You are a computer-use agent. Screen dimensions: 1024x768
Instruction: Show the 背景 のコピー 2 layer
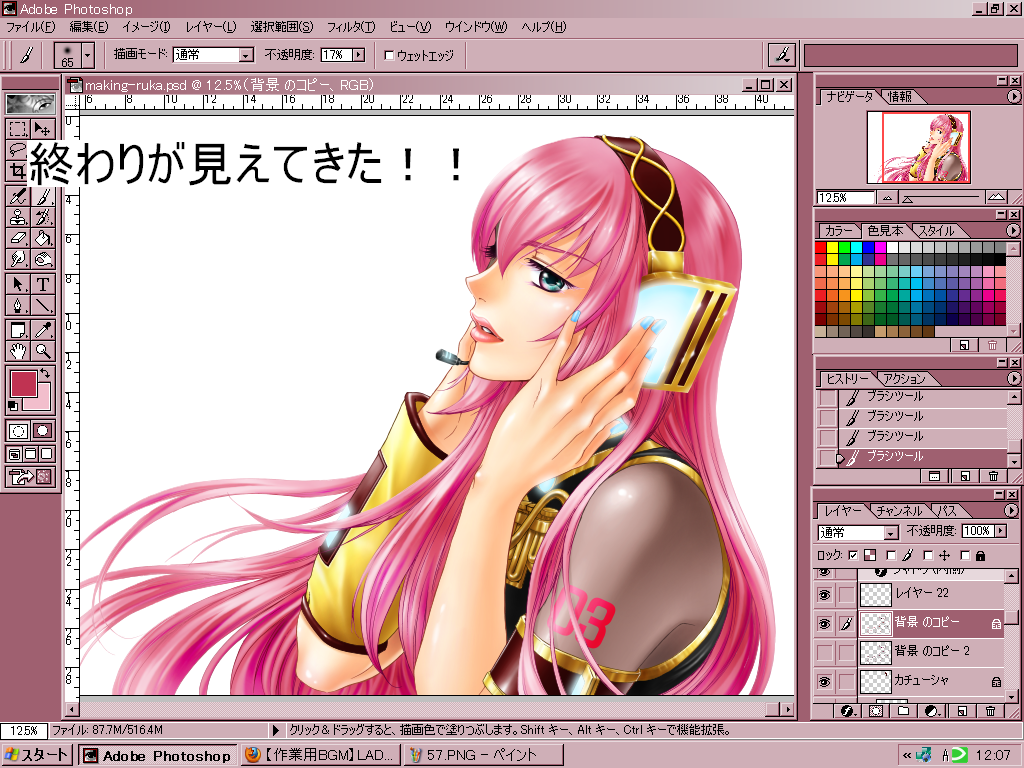pos(824,652)
